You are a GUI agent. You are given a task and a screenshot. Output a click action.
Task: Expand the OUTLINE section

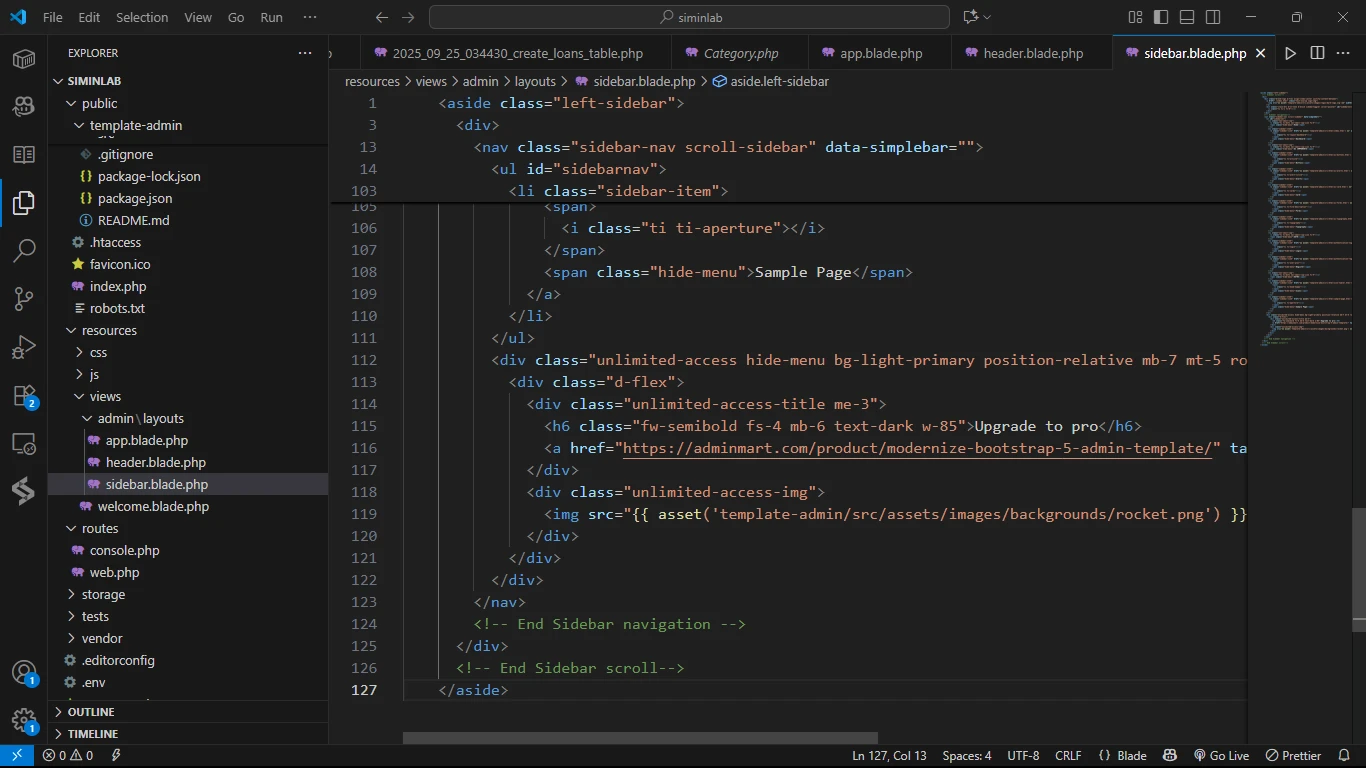click(90, 712)
